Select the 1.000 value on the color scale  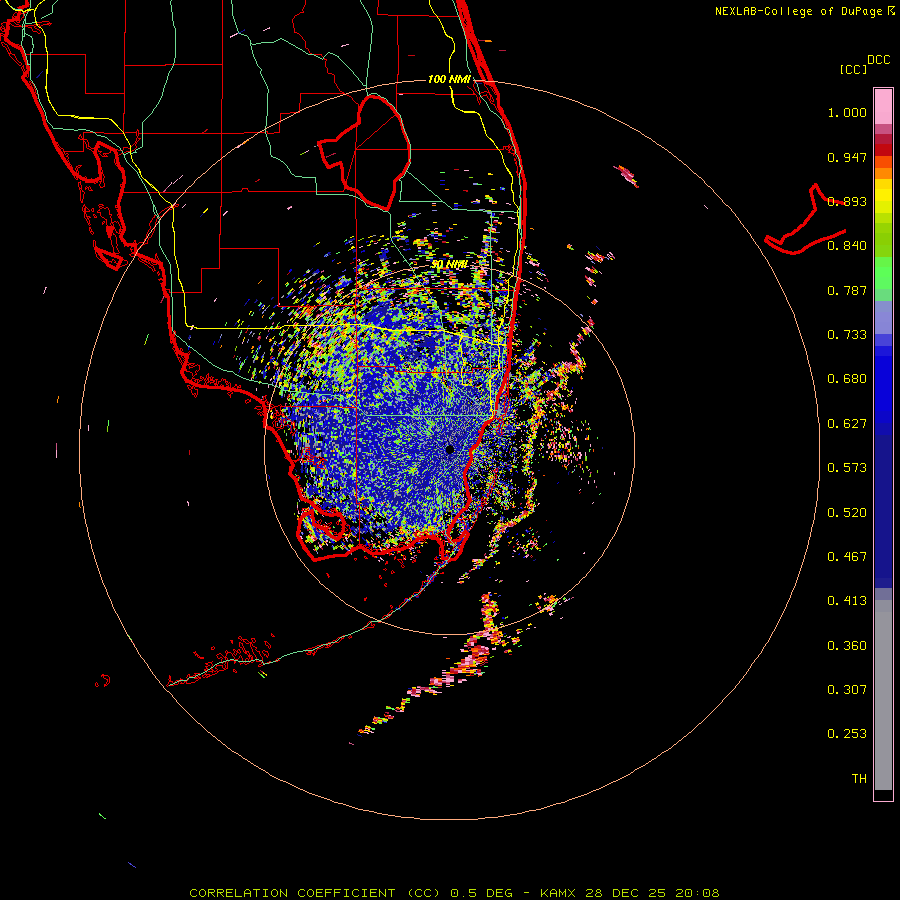tap(847, 112)
